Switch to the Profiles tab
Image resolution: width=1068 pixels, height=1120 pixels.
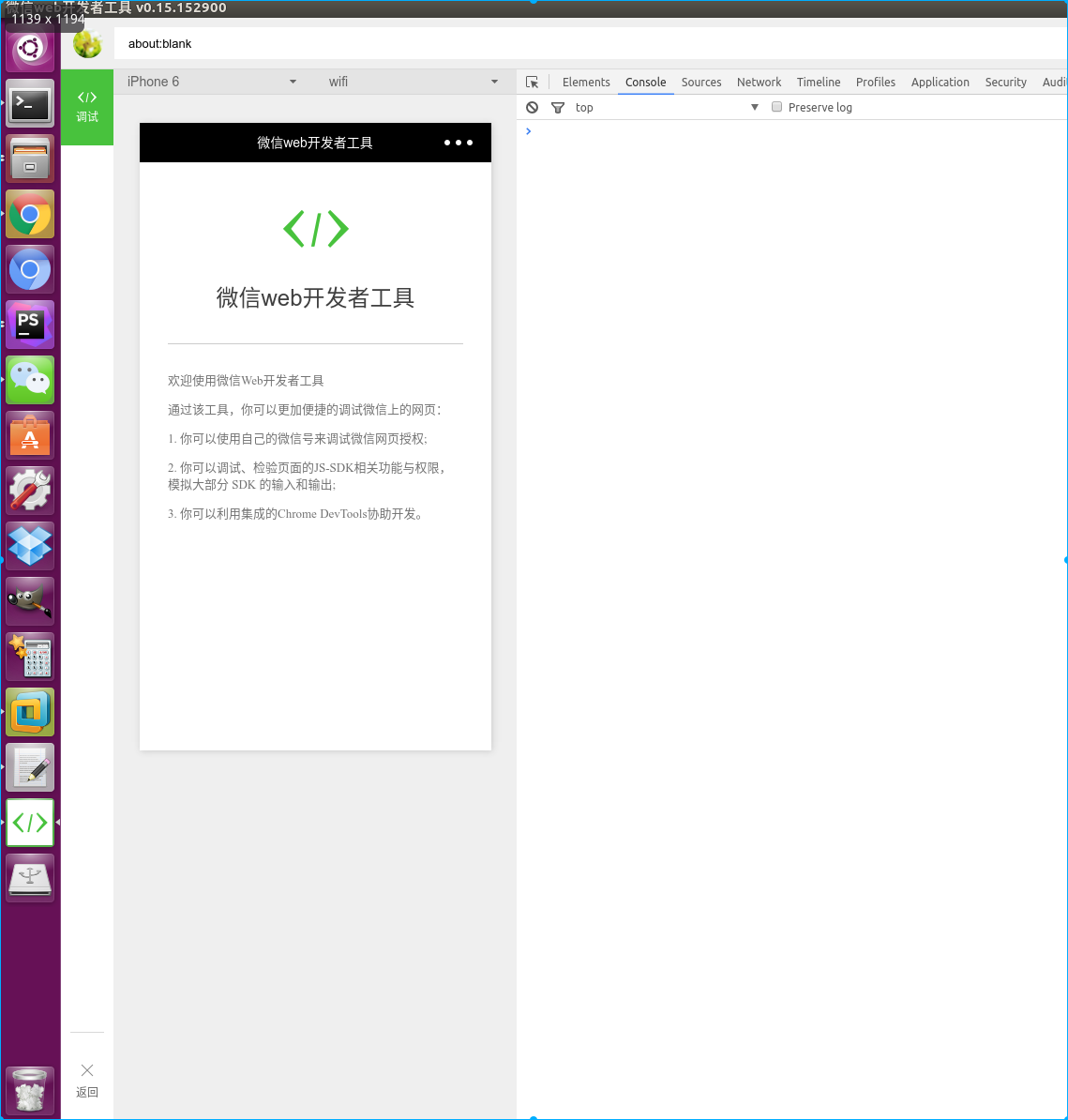tap(875, 83)
